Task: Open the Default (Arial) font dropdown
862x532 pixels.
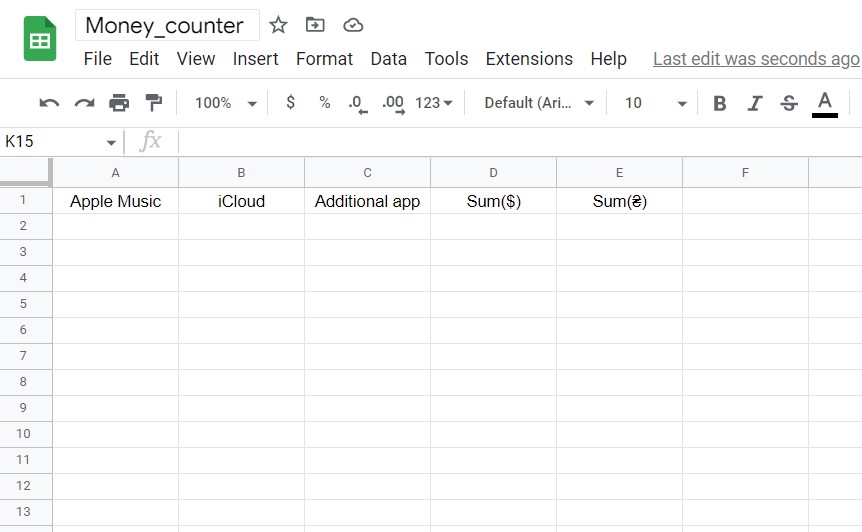Action: (x=539, y=103)
